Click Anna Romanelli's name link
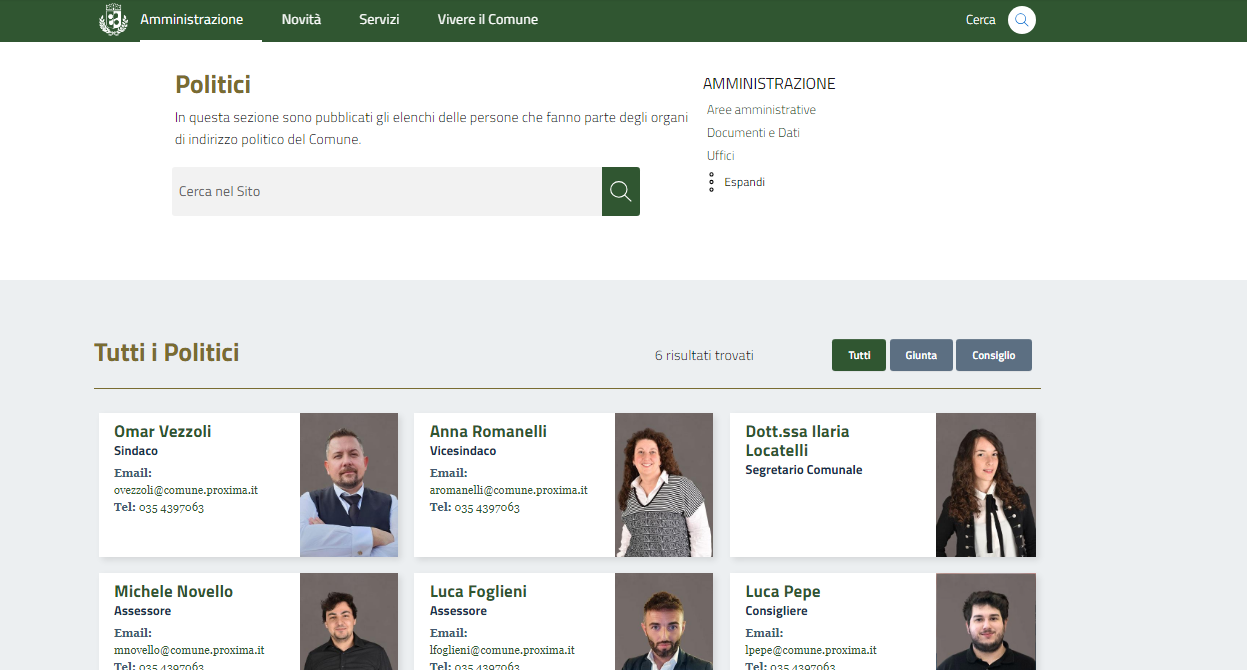Viewport: 1247px width, 670px height. click(488, 431)
